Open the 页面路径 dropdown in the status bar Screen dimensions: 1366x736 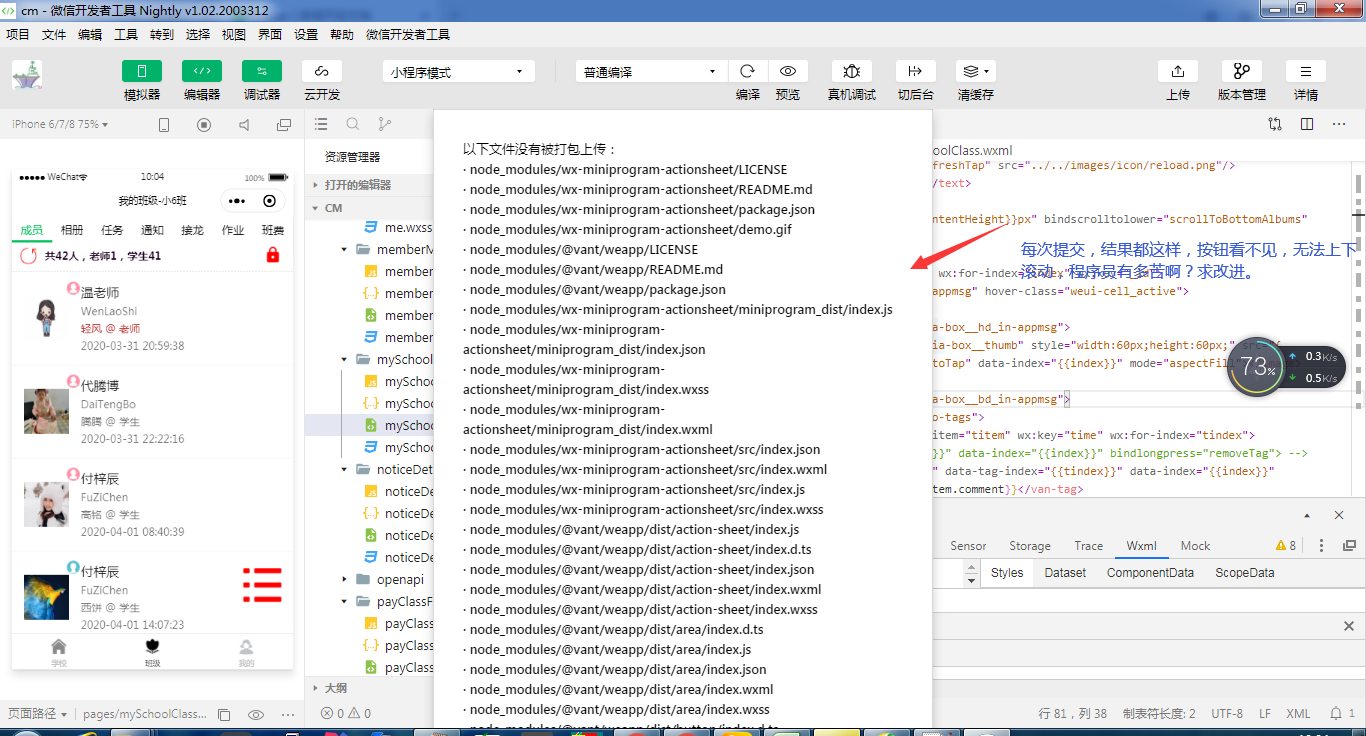(x=38, y=714)
